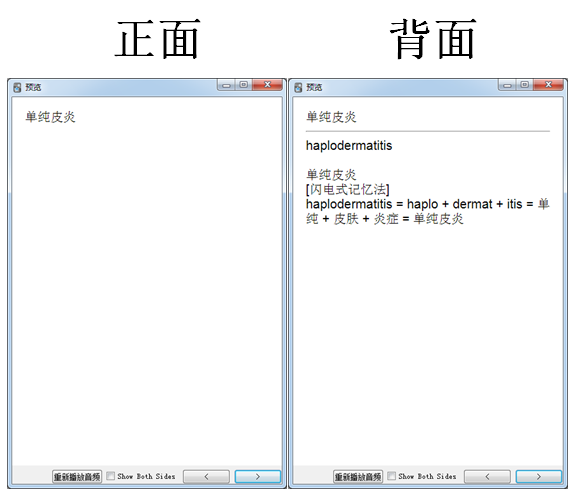The height and width of the screenshot is (499, 573).
Task: Close the left preview window
Action: coord(267,85)
